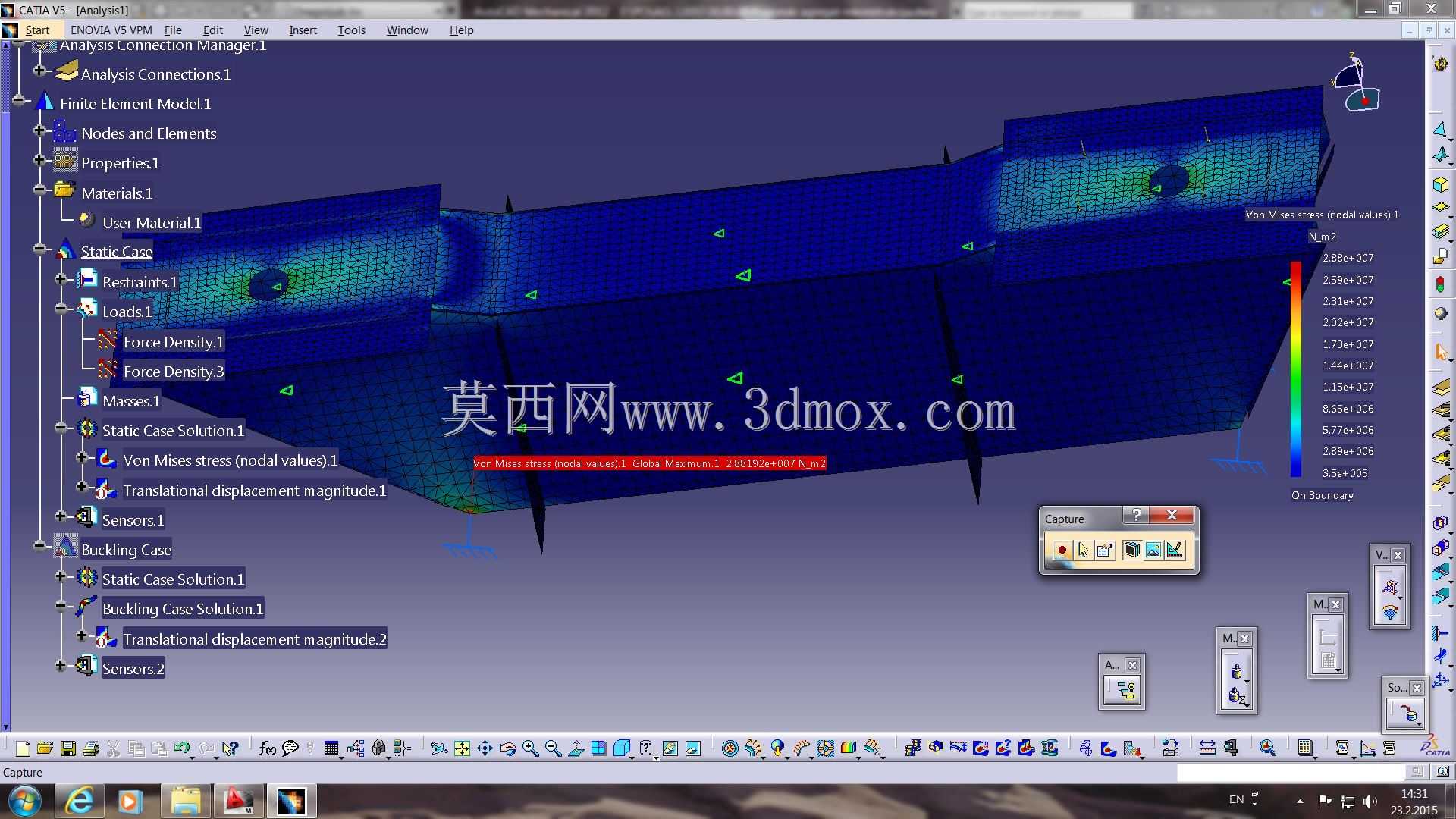Click the New document icon in bottom toolbar
This screenshot has width=1456, height=819.
[23, 748]
